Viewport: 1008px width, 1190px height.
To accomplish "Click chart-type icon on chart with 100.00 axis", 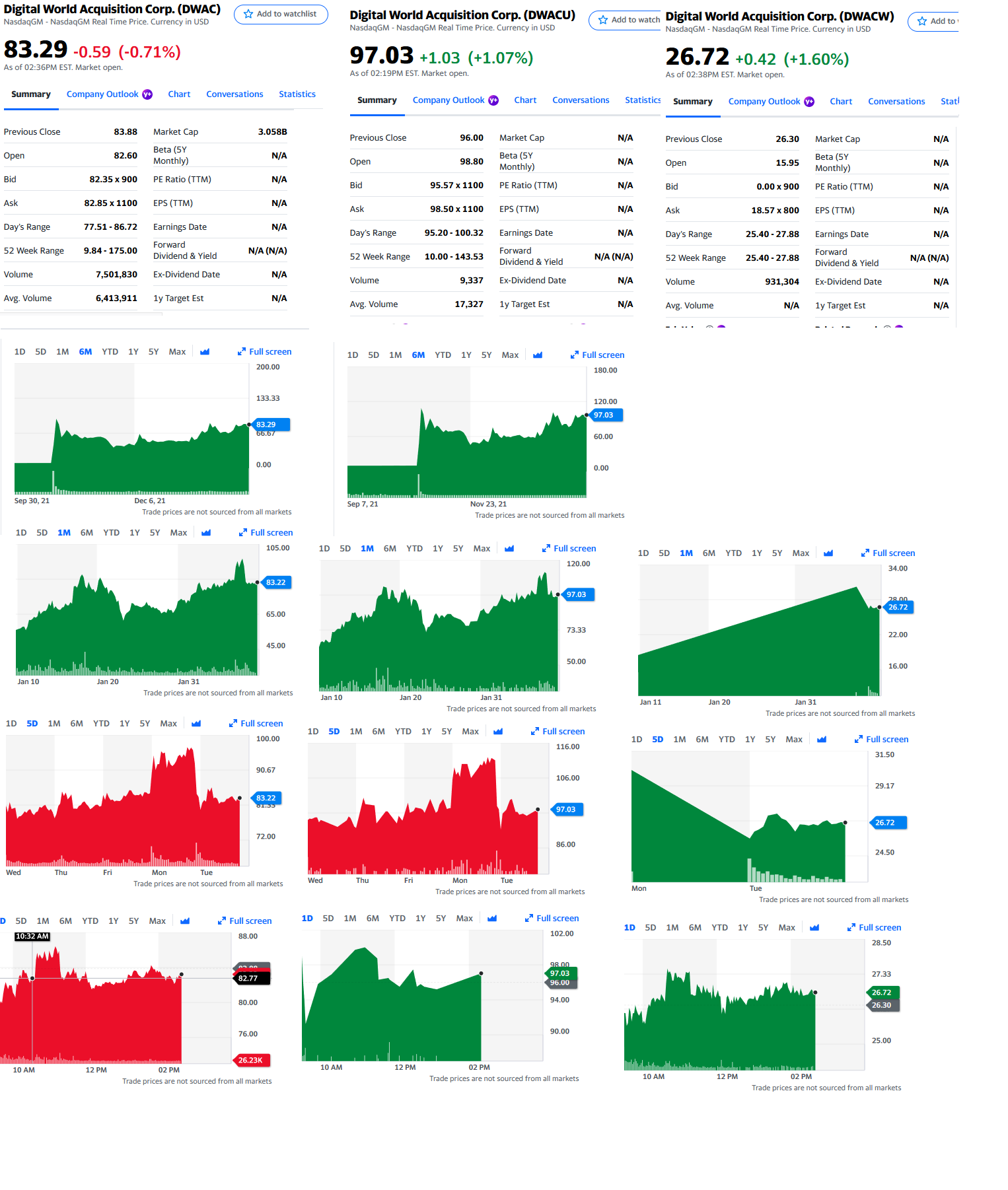I will (196, 724).
